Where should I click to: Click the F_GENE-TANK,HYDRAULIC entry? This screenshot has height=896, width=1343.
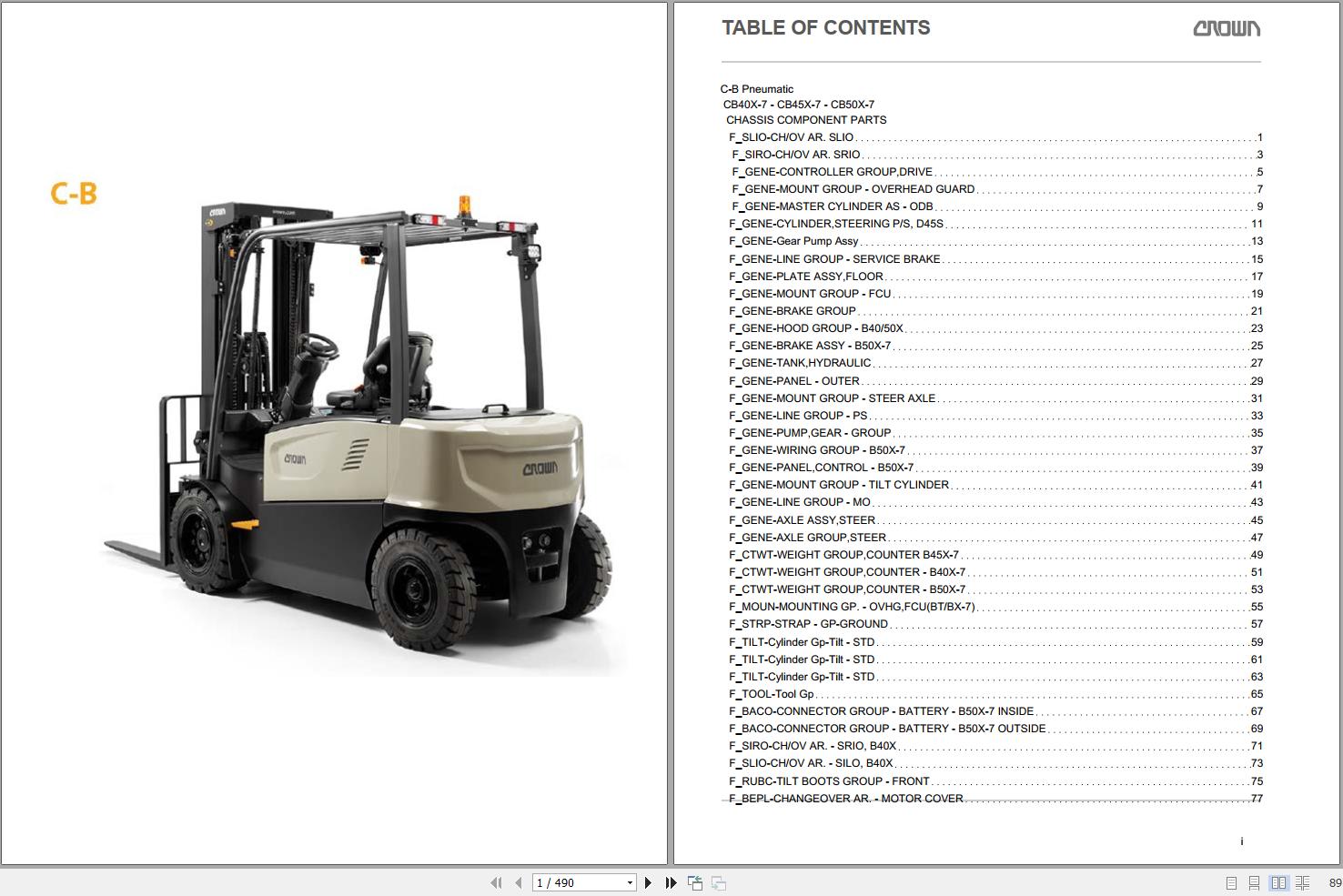pyautogui.click(x=995, y=363)
